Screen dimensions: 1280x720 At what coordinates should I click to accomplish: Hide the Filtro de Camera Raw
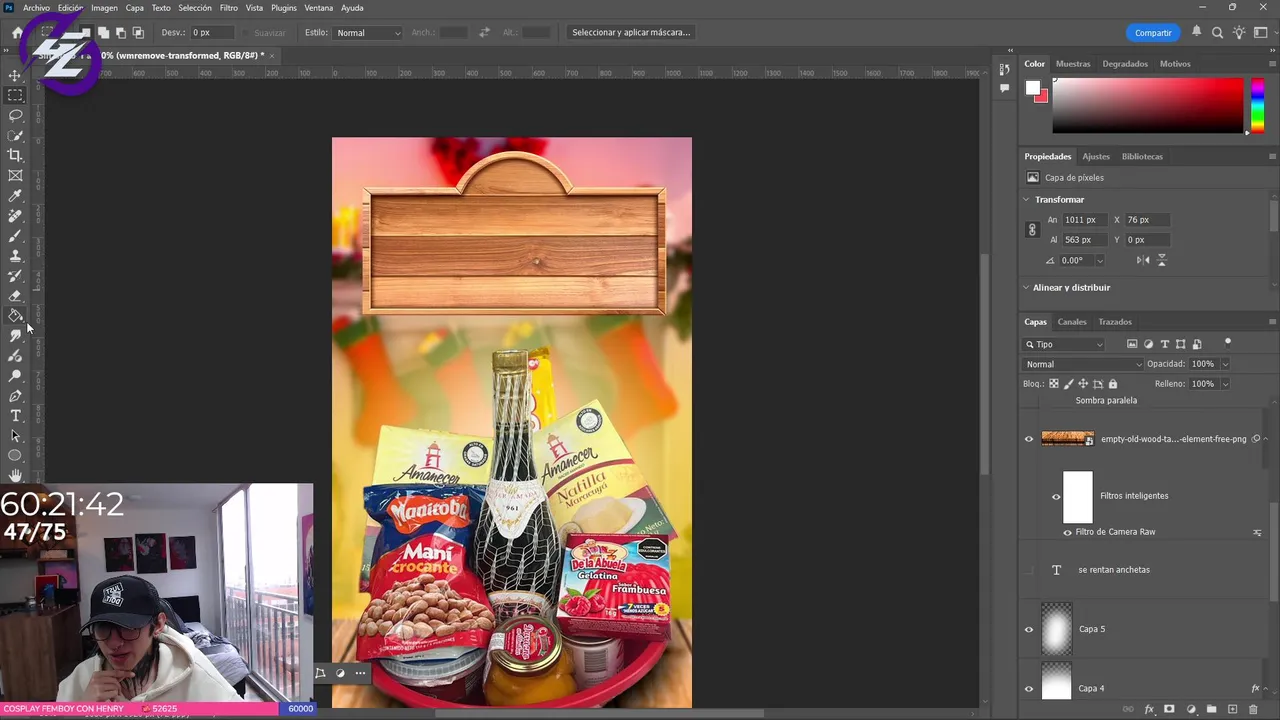click(x=1067, y=532)
